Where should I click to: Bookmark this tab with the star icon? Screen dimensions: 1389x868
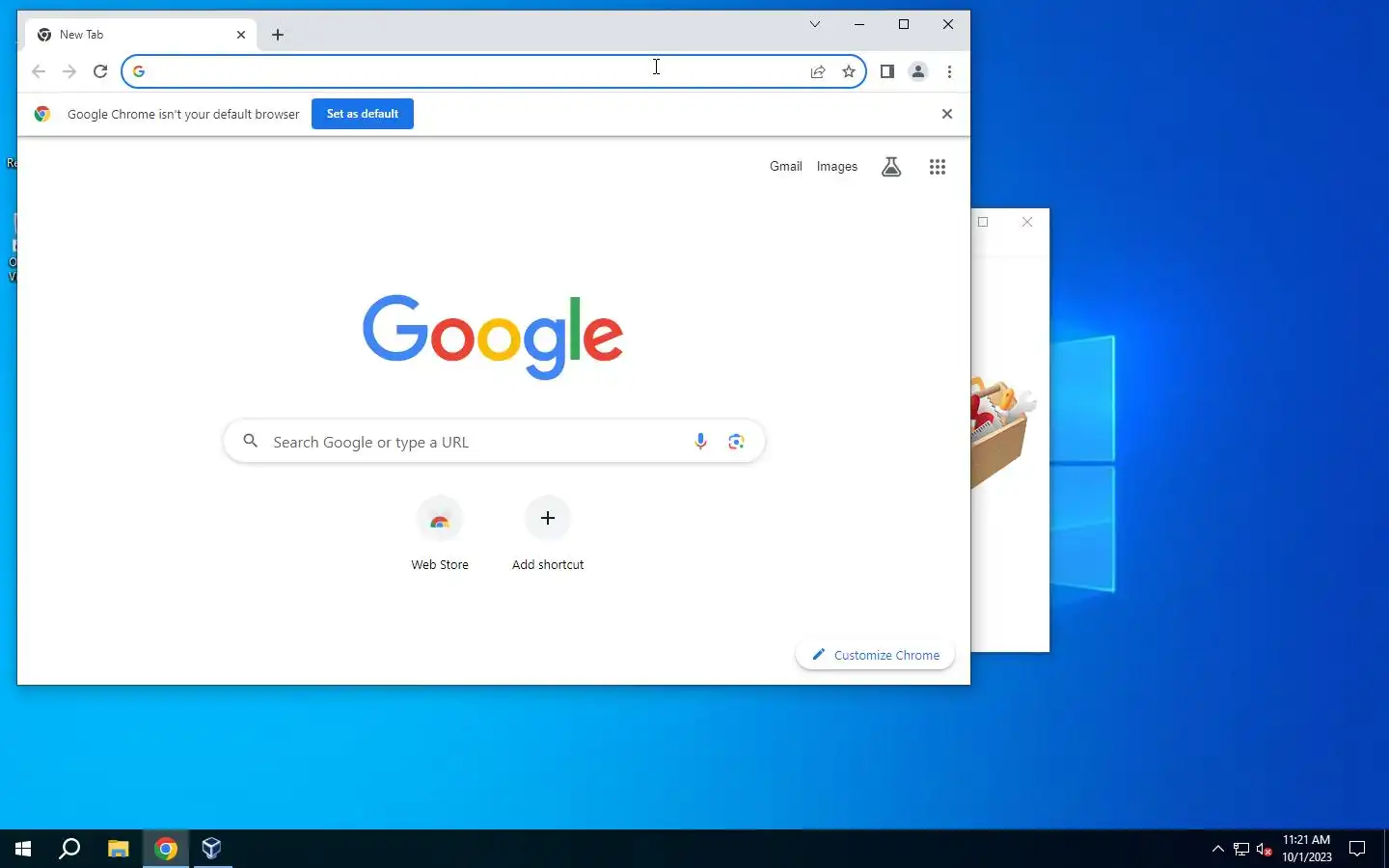point(849,71)
